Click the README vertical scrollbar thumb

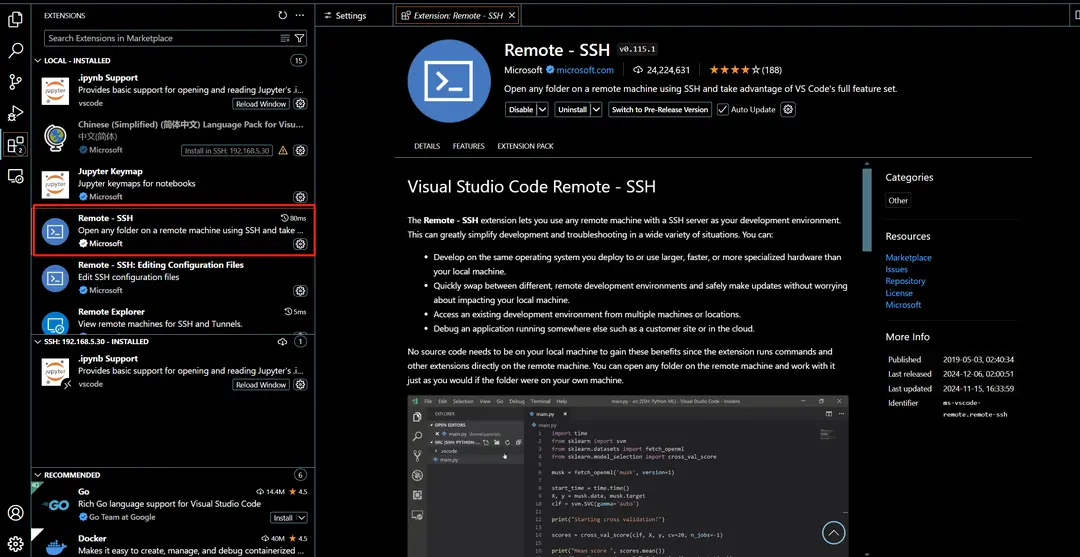[x=867, y=209]
